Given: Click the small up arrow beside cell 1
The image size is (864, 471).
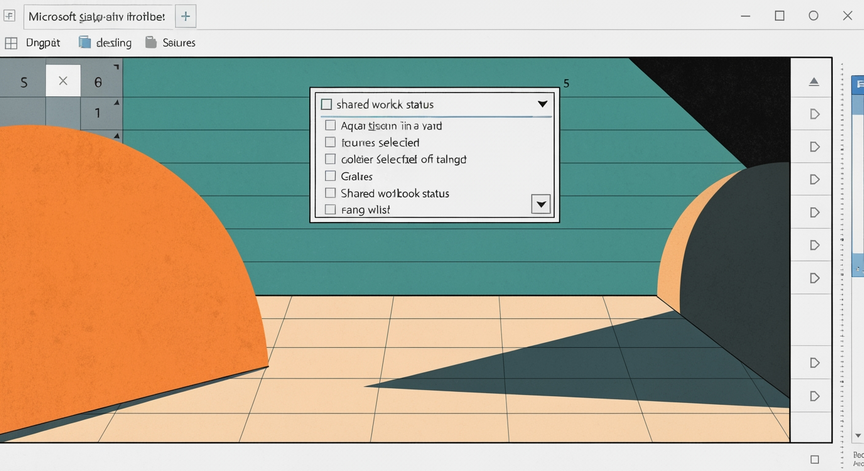Looking at the screenshot, I should click(117, 102).
